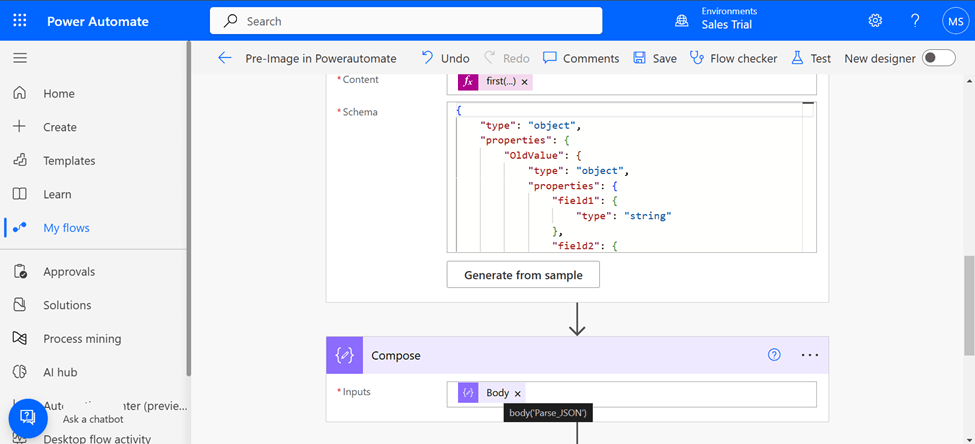Image resolution: width=975 pixels, height=444 pixels.
Task: Collapse the left navigation hamburger menu
Action: click(20, 58)
